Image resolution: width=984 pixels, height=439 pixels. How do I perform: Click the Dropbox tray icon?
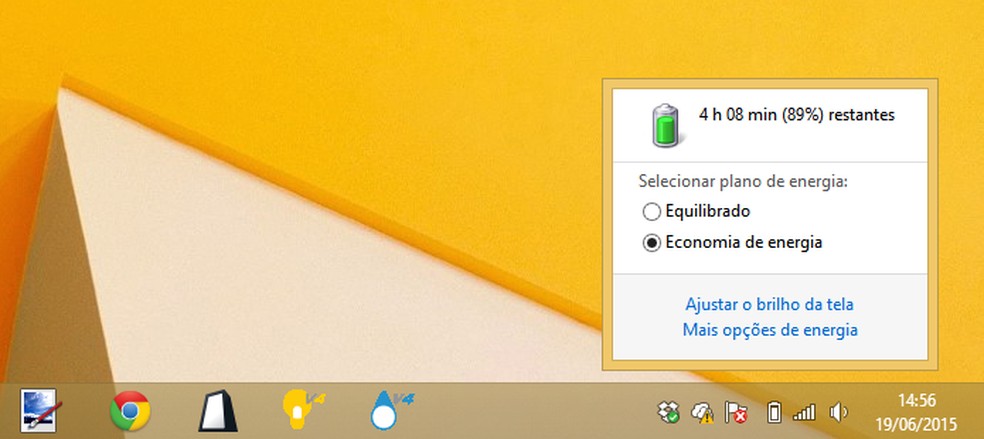click(x=668, y=412)
